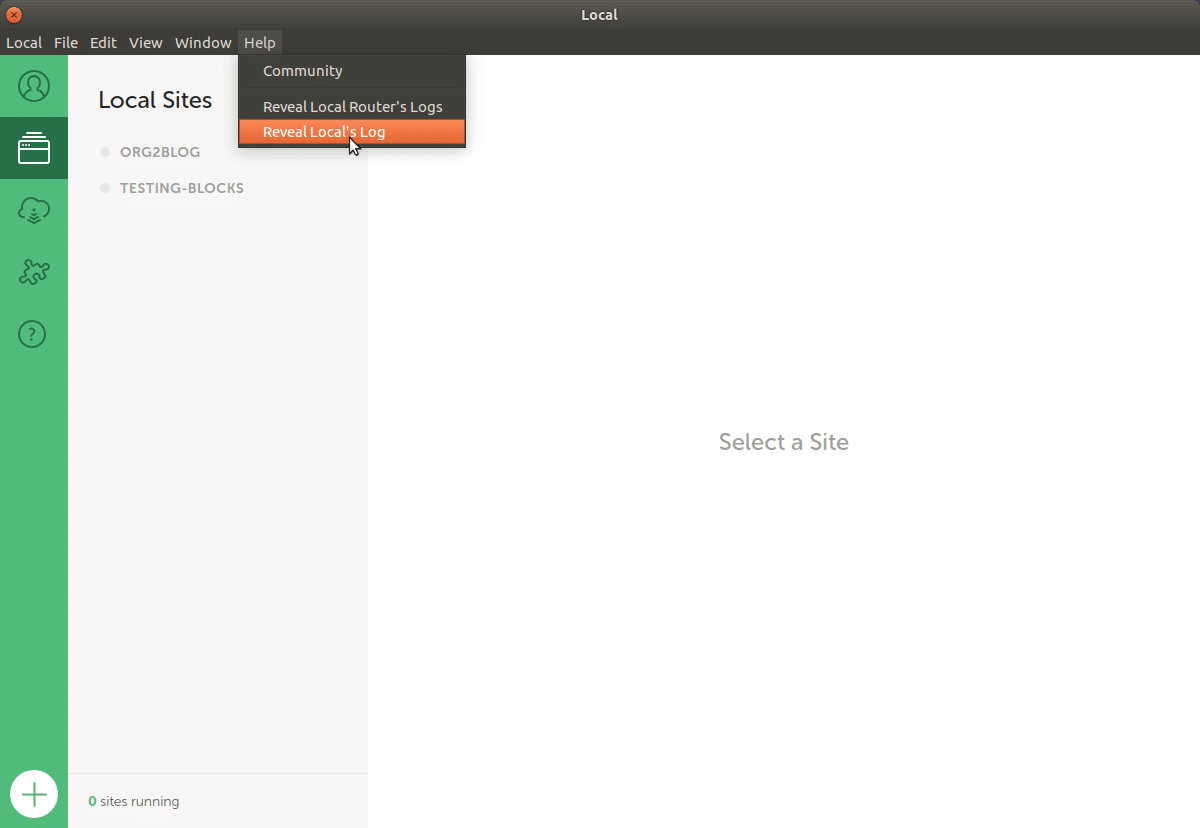Image resolution: width=1200 pixels, height=828 pixels.
Task: Open the Add-ons puzzle piece icon
Action: pyautogui.click(x=34, y=272)
